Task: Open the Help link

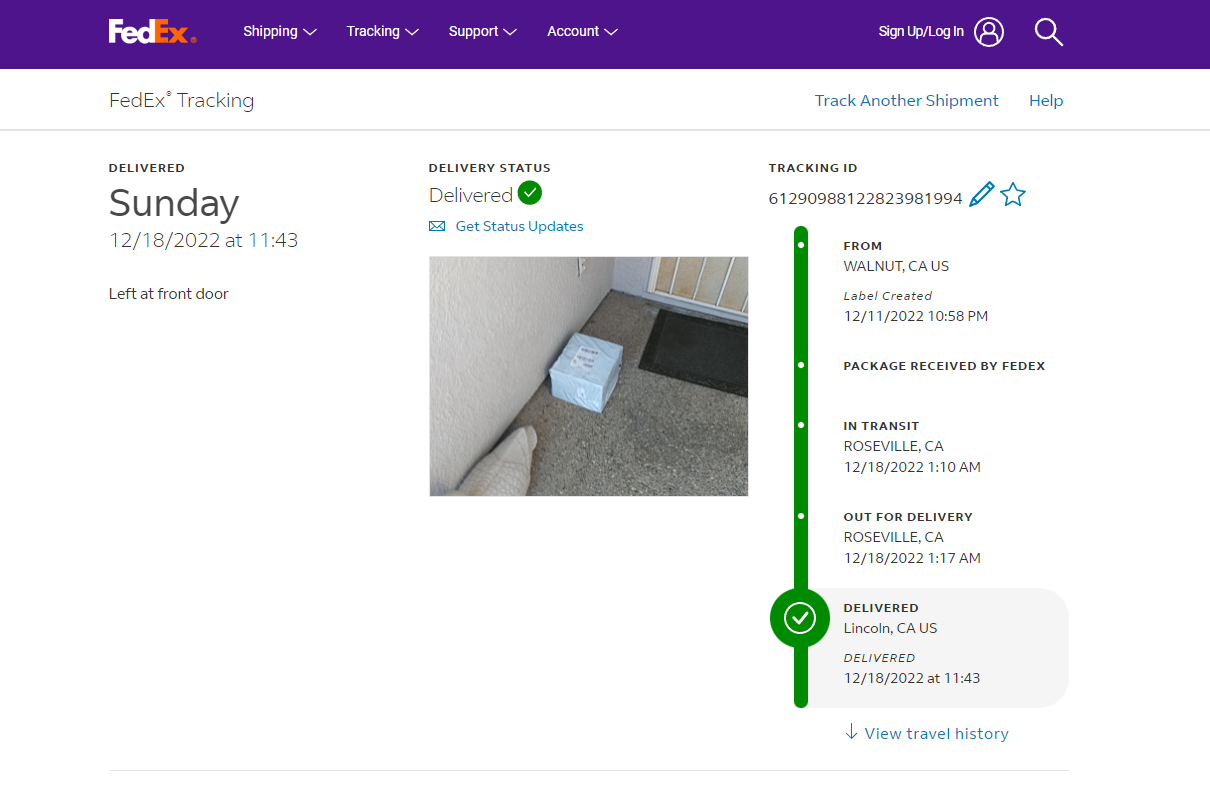Action: pos(1046,101)
